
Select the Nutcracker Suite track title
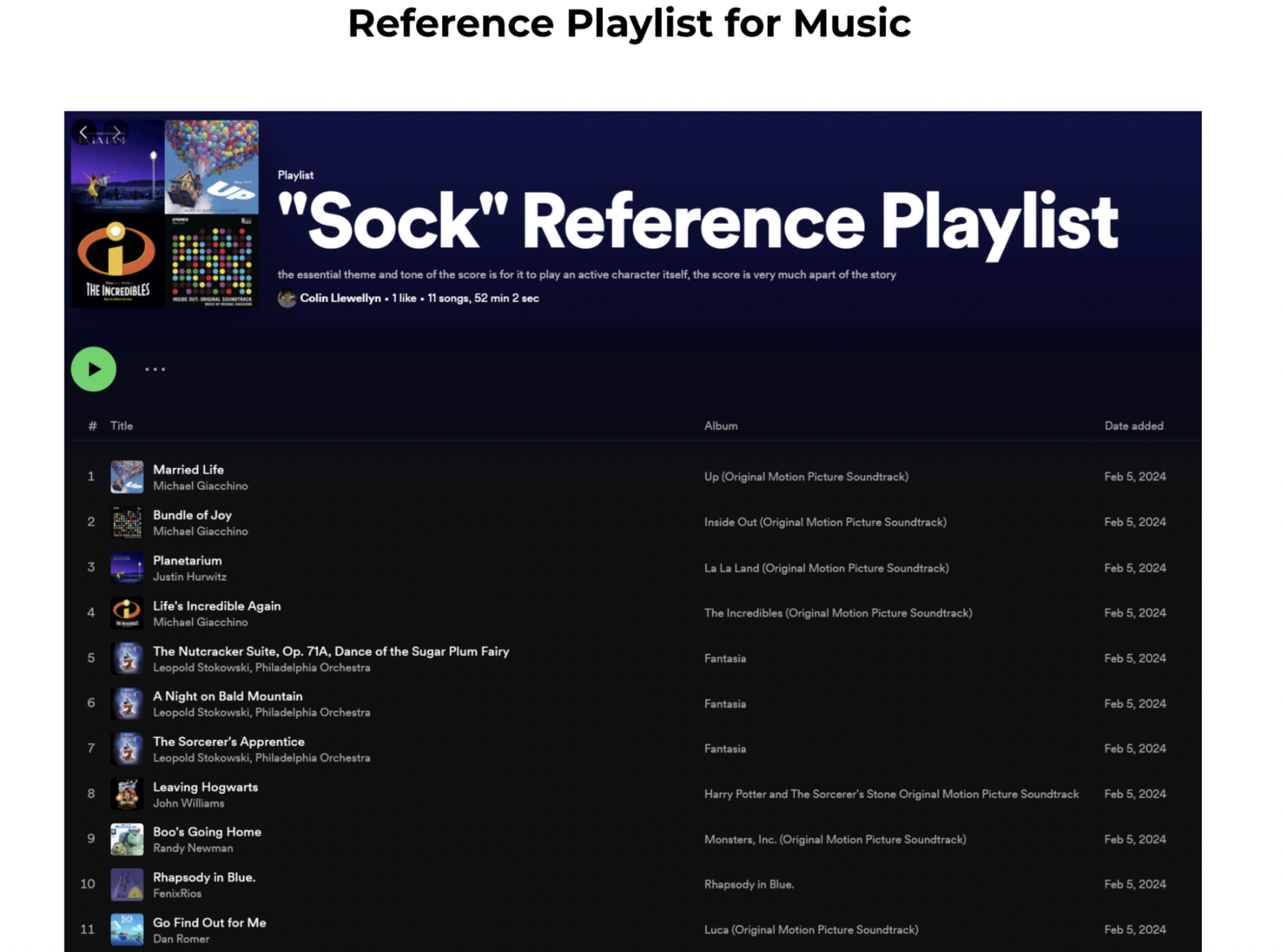331,651
